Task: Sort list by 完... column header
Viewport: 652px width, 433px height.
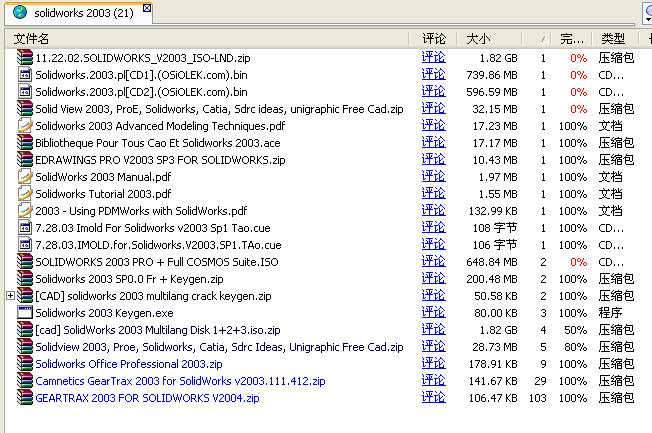Action: pyautogui.click(x=573, y=39)
